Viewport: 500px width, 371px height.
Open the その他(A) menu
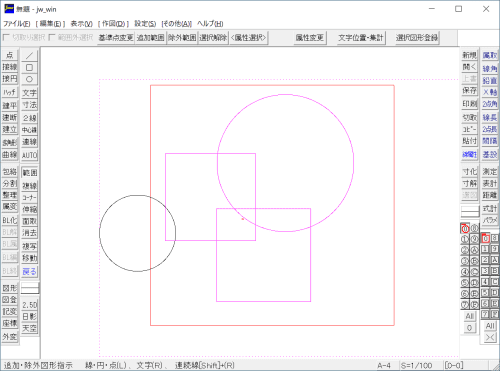click(177, 24)
